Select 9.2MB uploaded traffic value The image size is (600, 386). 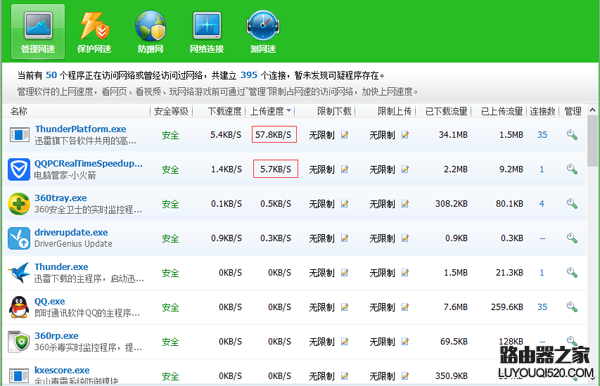point(511,169)
